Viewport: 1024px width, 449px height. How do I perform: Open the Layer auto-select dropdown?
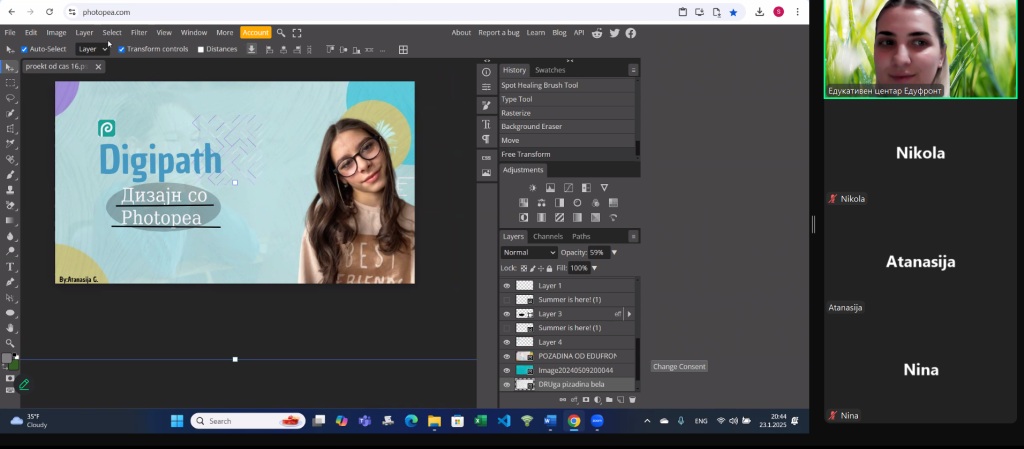click(93, 50)
